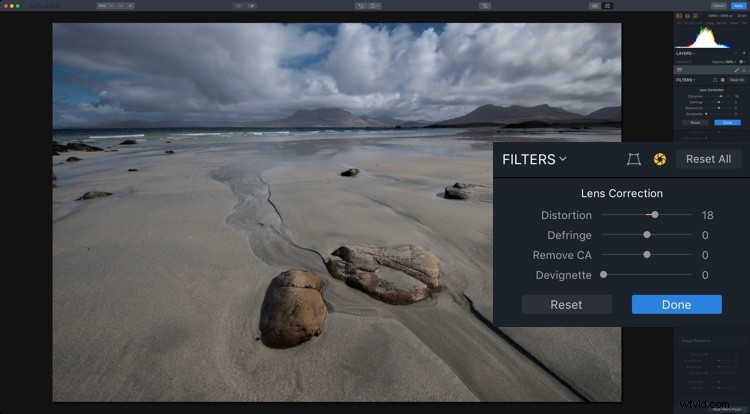
Task: Open the LAYERS dropdown in the side panel
Action: pos(685,54)
